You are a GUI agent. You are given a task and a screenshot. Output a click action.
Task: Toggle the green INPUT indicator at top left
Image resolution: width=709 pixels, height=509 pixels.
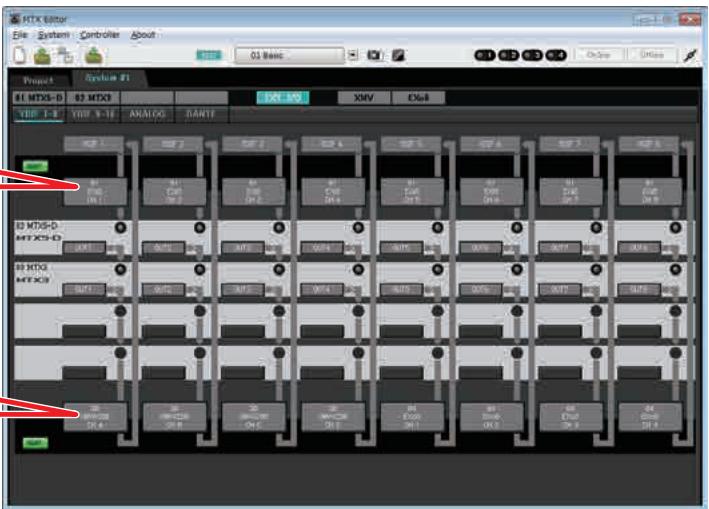35,166
